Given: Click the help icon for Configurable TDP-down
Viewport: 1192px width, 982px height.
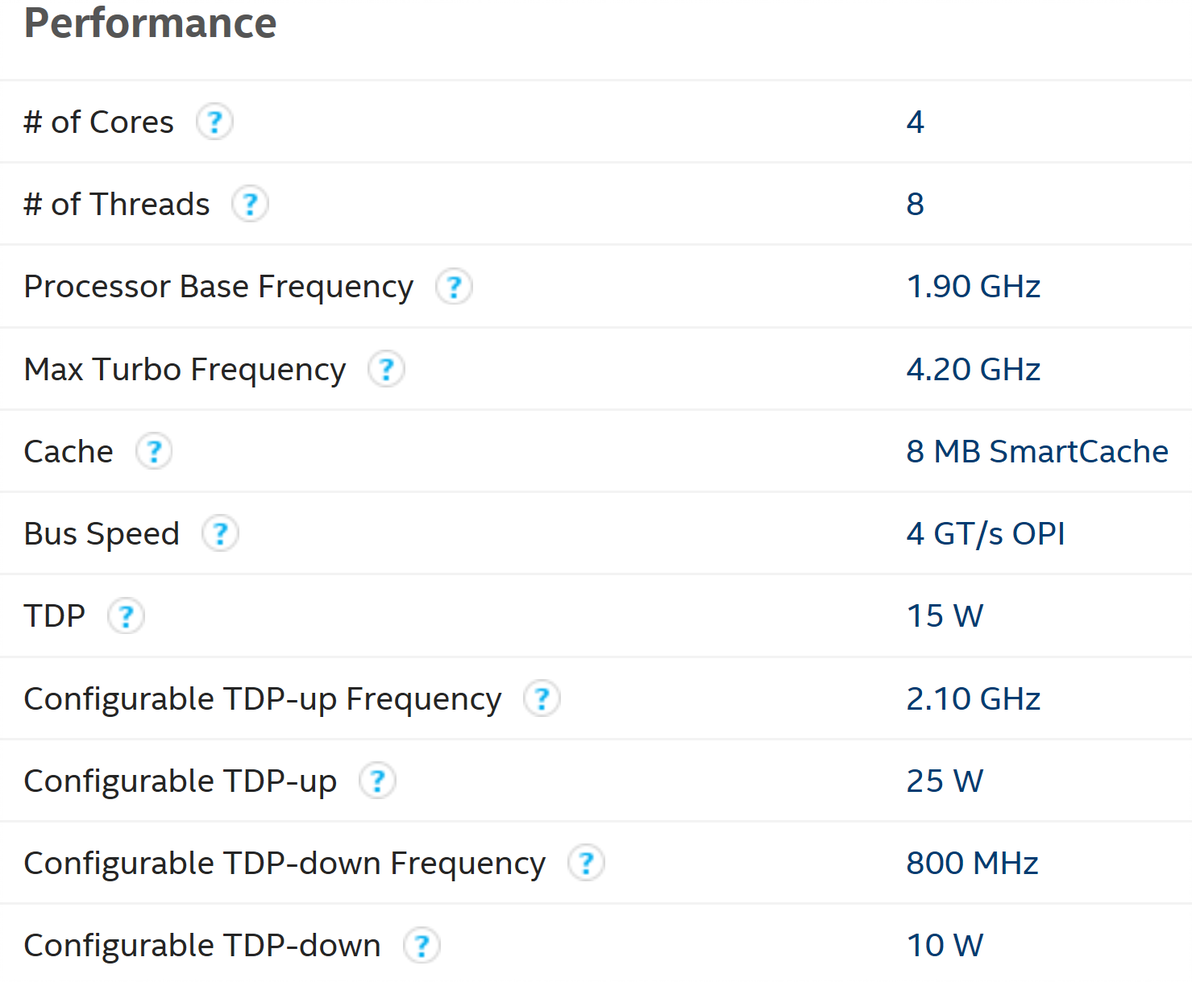Looking at the screenshot, I should click(x=422, y=945).
